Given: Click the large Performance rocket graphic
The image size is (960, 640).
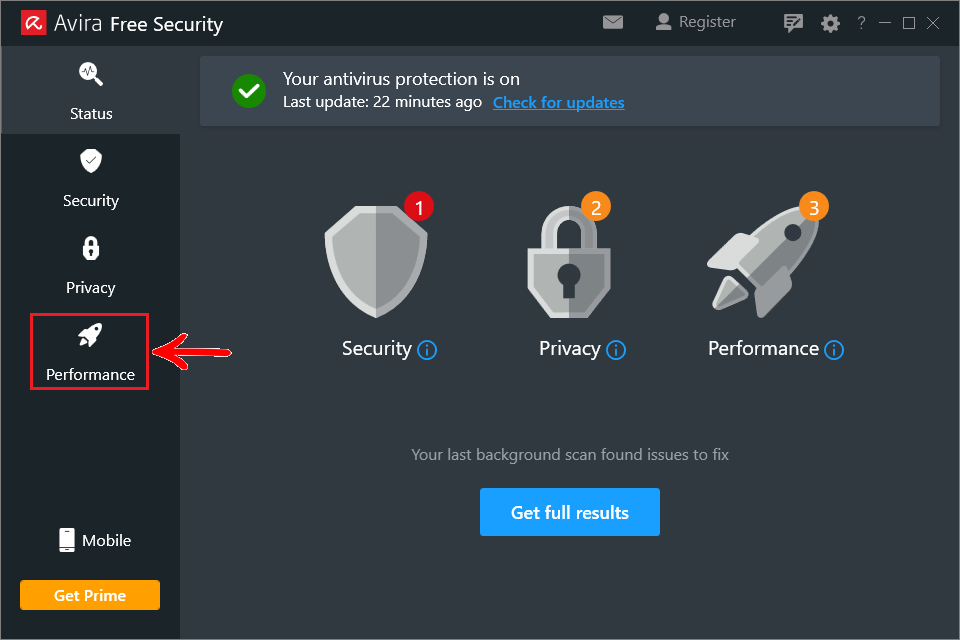Looking at the screenshot, I should click(x=763, y=262).
